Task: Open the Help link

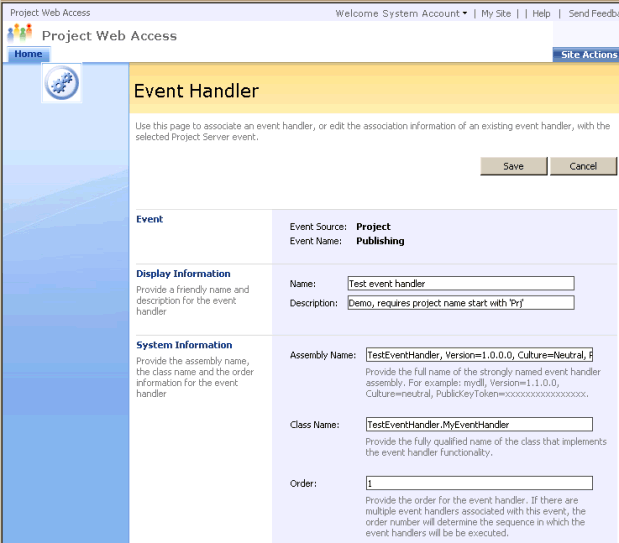Action: point(541,13)
